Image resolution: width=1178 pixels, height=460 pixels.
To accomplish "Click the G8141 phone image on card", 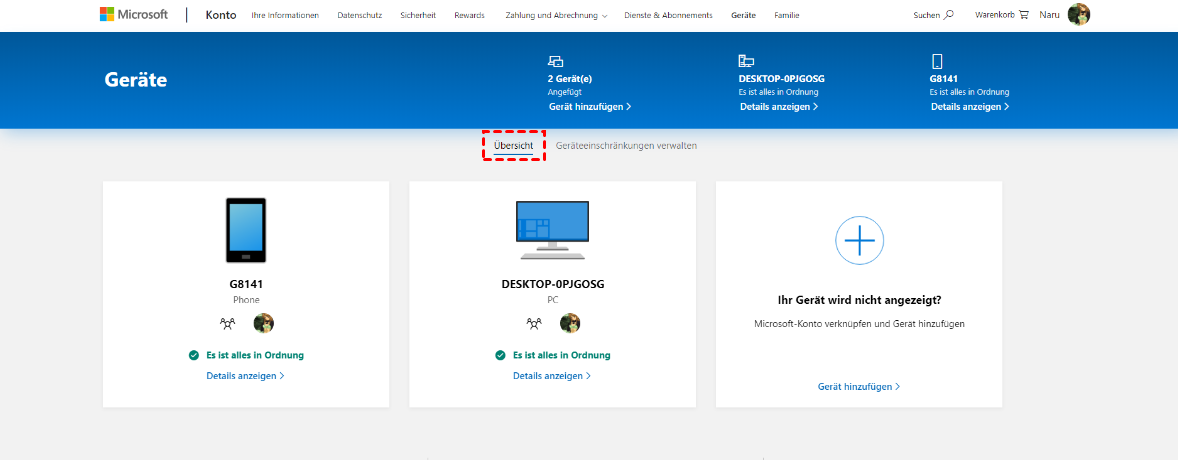I will point(246,230).
